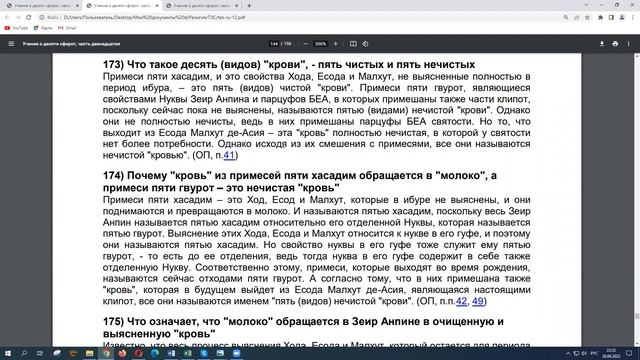Image resolution: width=640 pixels, height=360 pixels.
Task: Open the YouTube bookmark
Action: 16,28
